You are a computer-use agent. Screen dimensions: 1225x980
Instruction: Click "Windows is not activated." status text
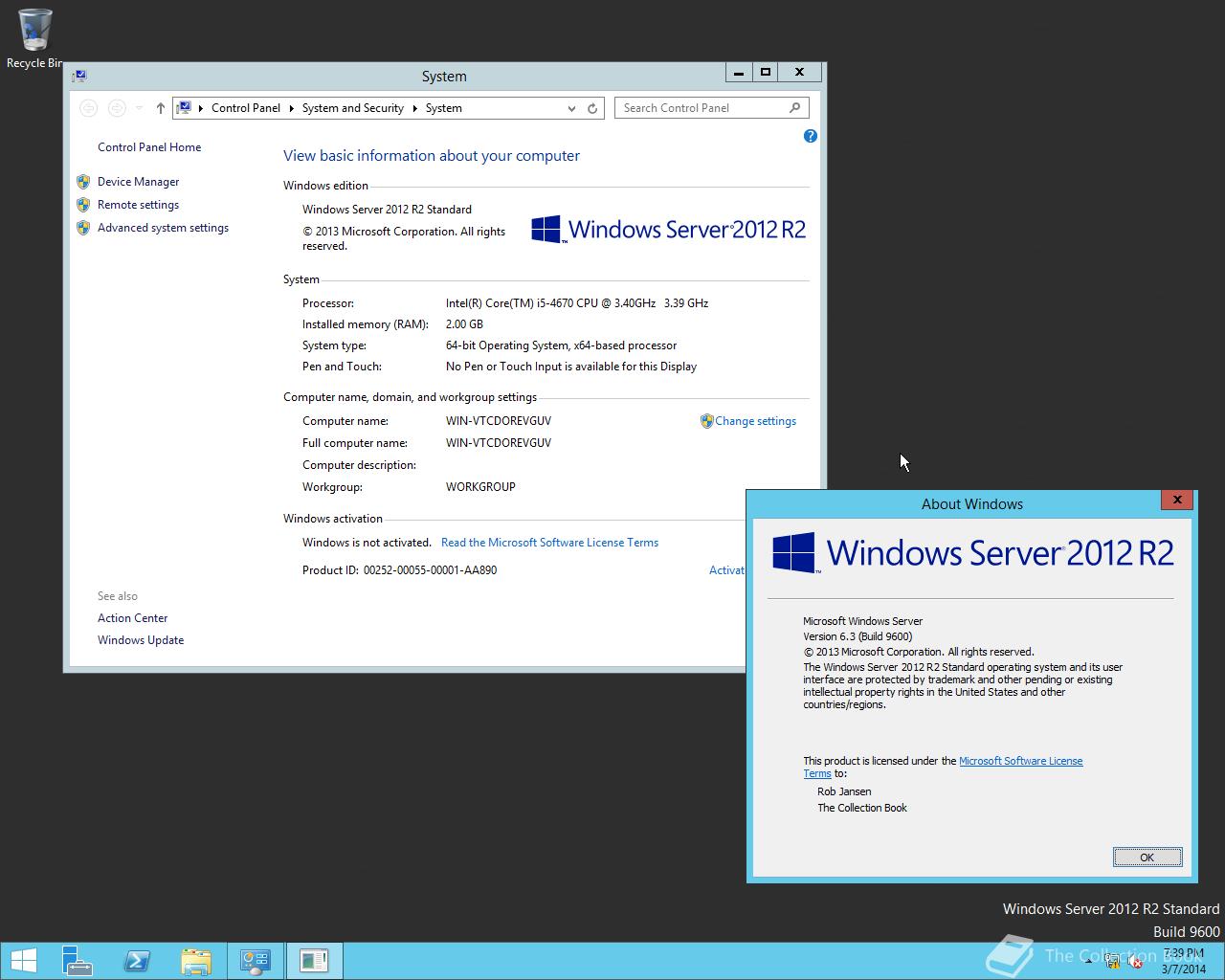[x=367, y=543]
